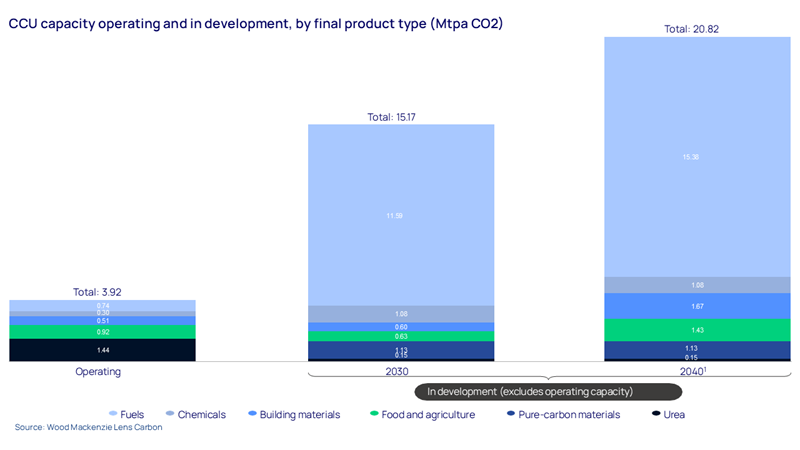Click the 1.67 Building materials segment
The width and height of the screenshot is (800, 450).
tap(697, 305)
